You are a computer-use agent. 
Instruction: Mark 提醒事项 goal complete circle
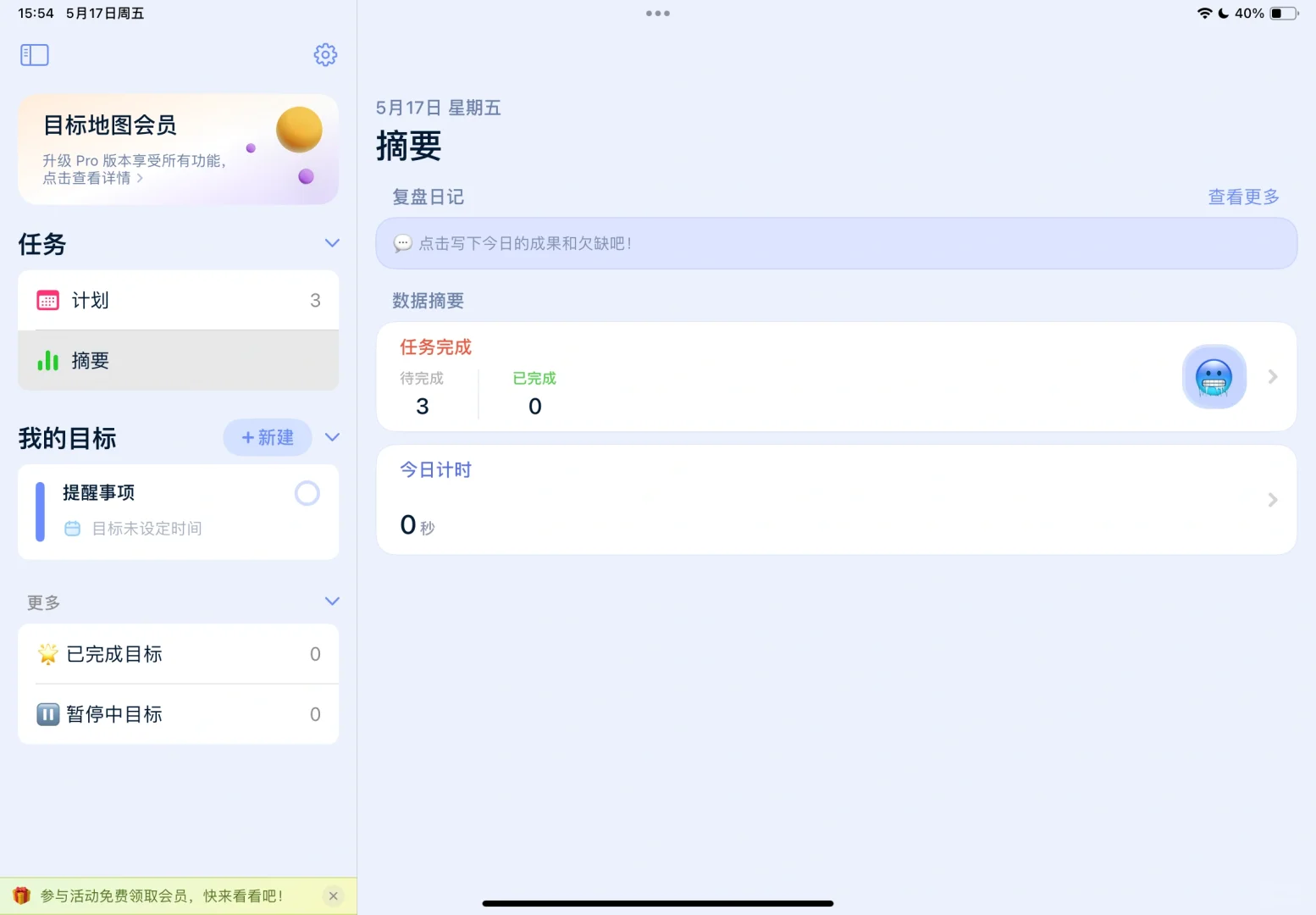coord(307,493)
